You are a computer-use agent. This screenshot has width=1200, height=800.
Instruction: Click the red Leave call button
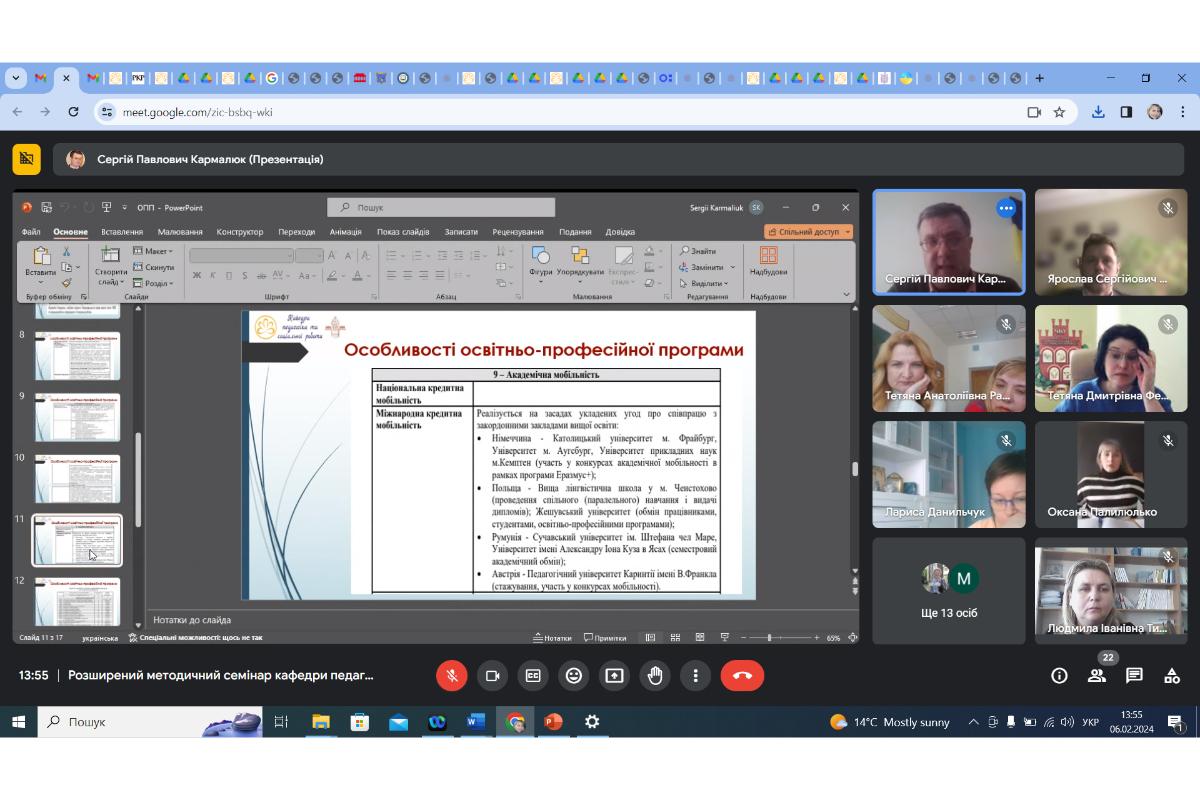point(742,676)
